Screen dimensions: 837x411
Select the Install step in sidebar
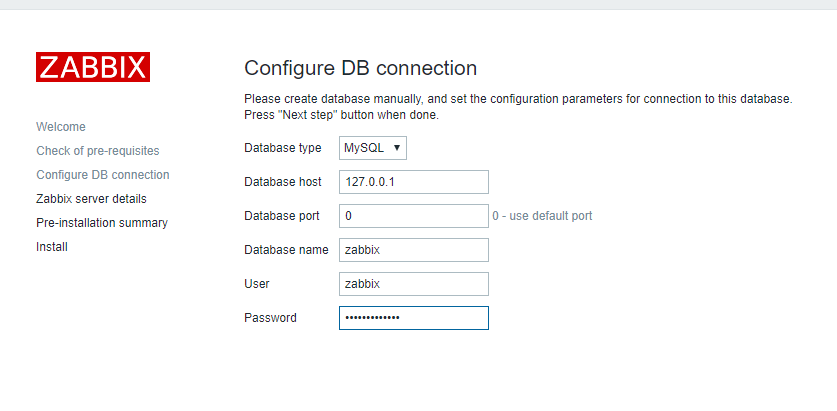click(52, 247)
